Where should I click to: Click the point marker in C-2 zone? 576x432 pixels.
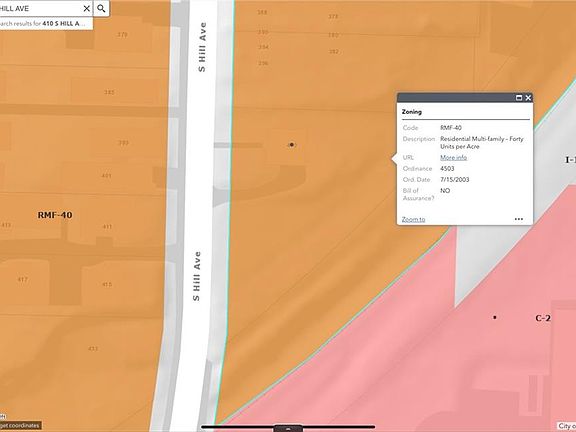495,317
